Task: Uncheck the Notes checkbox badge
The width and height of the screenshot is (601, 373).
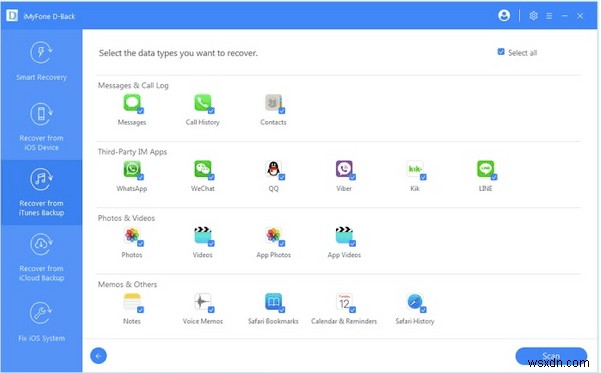Action: tap(141, 310)
